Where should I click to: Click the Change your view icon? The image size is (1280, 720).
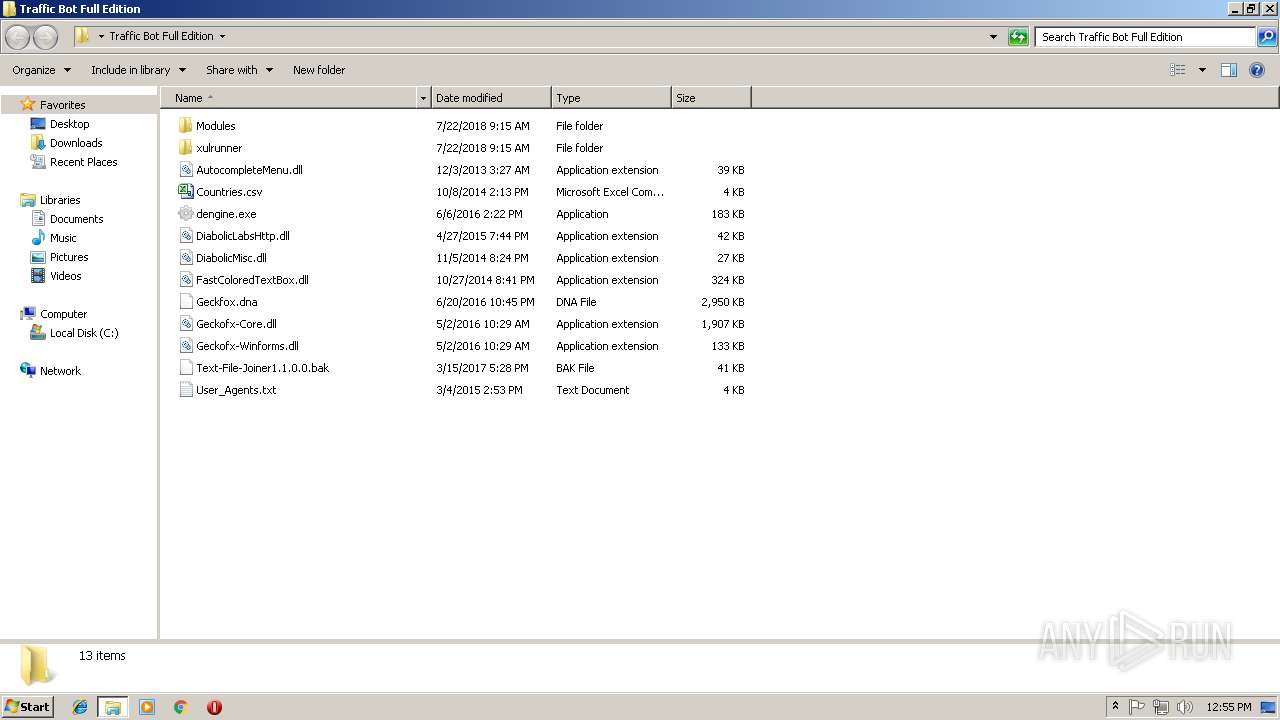pyautogui.click(x=1178, y=70)
